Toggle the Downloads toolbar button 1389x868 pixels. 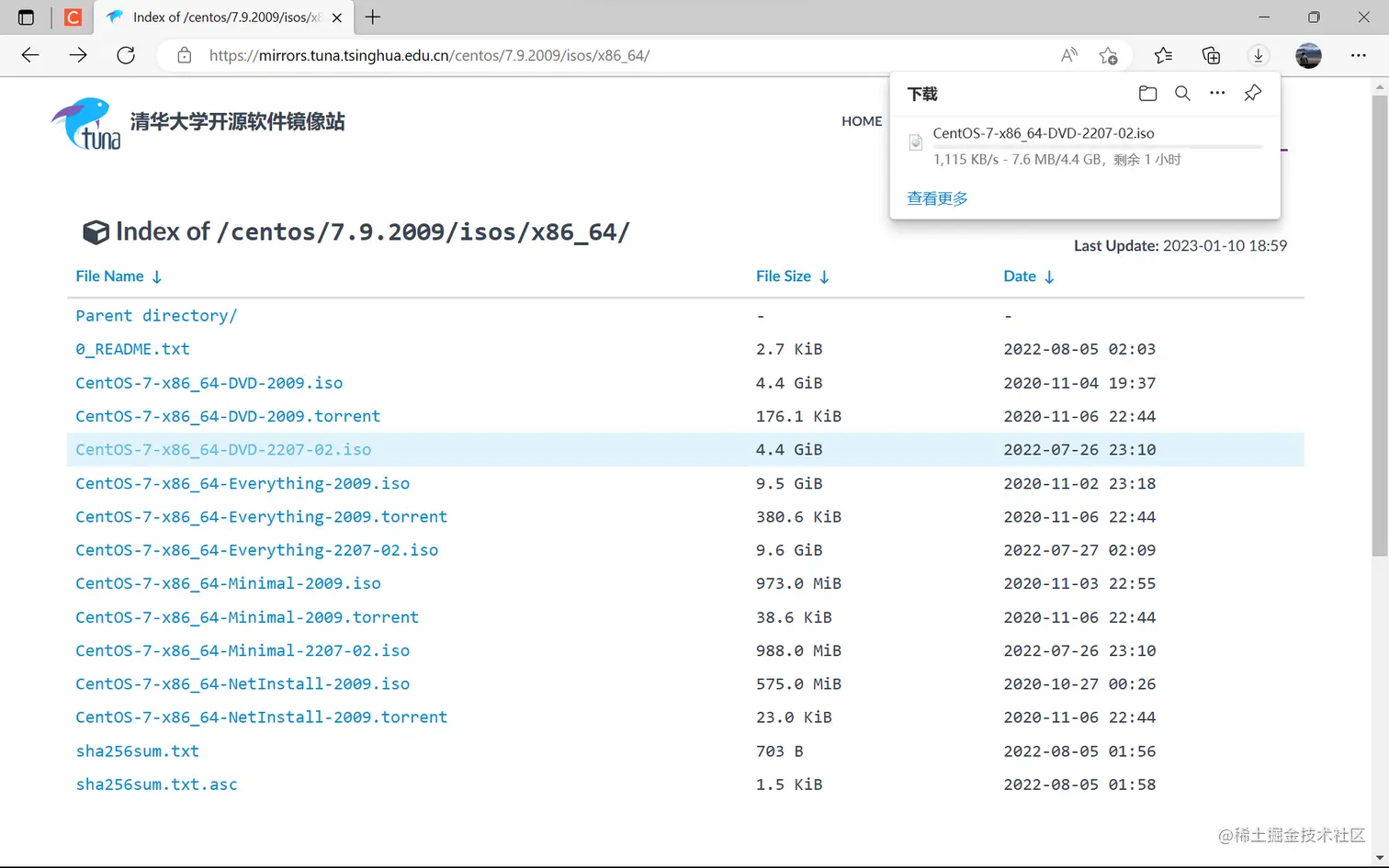pyautogui.click(x=1259, y=55)
